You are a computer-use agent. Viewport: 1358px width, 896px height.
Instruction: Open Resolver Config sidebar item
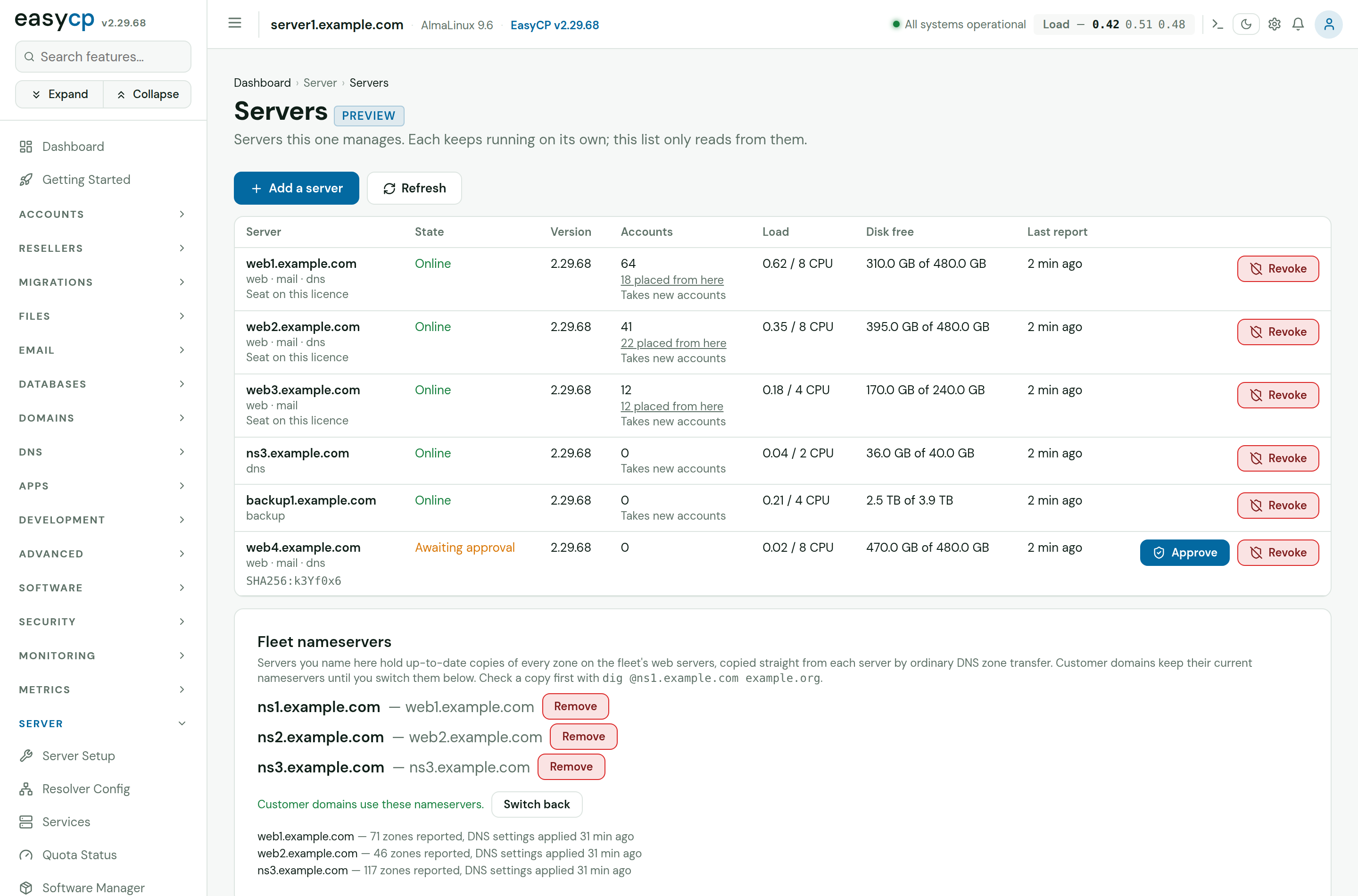(103, 788)
